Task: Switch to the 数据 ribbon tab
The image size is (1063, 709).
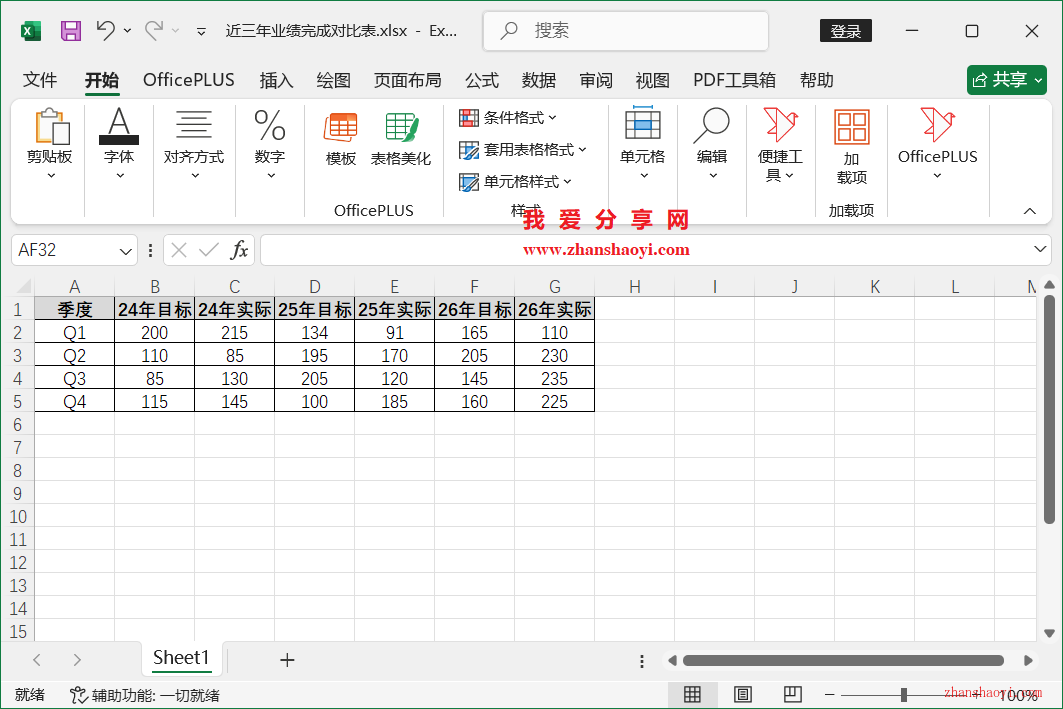Action: click(x=539, y=80)
